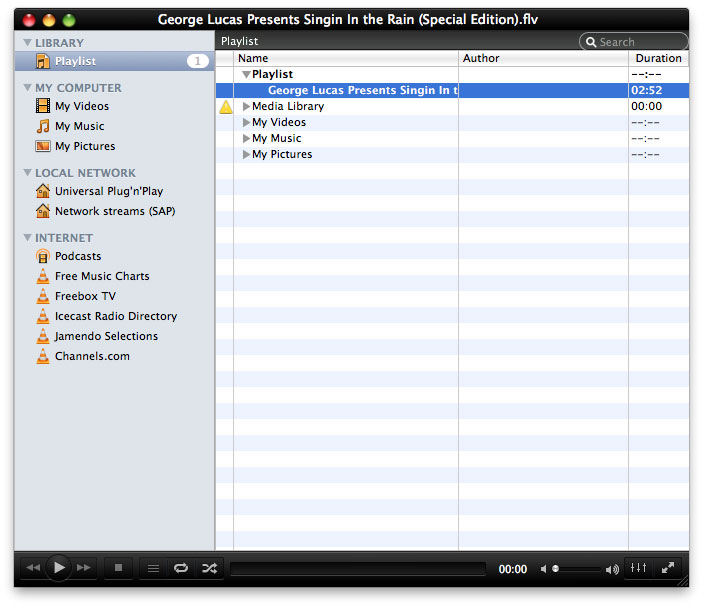Click the Universal Plug'n'Play house icon
This screenshot has height=607, width=703.
click(43, 191)
